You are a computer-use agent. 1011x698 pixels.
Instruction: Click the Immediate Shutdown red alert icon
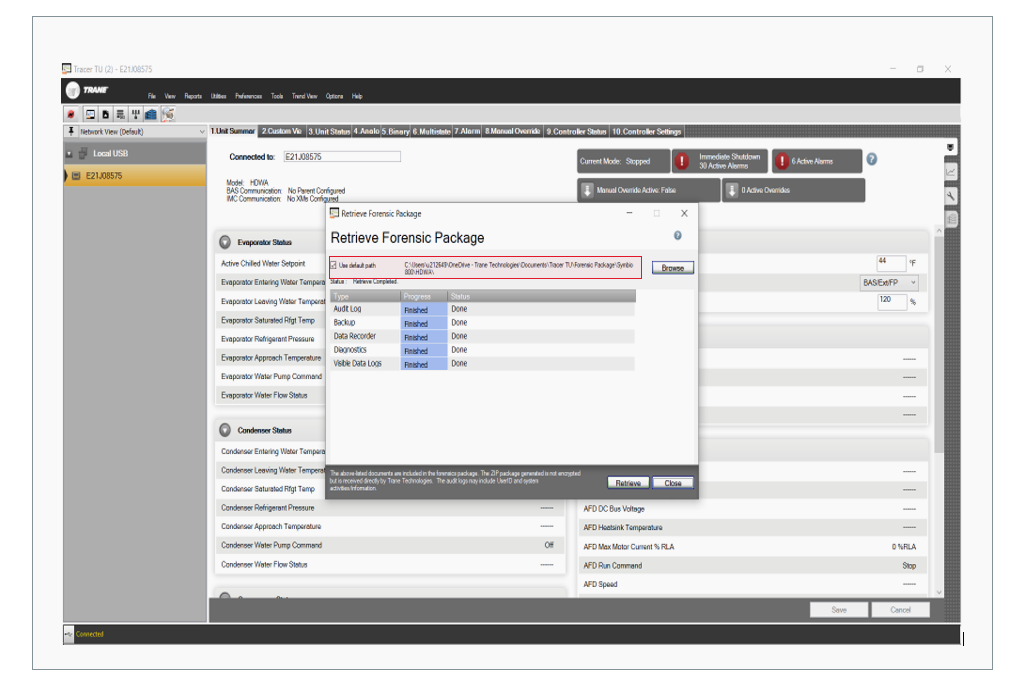point(682,161)
